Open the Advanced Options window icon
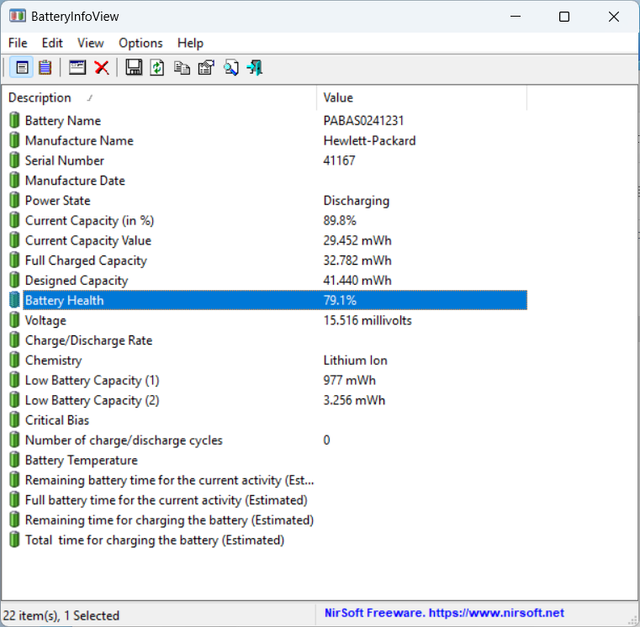Image resolution: width=640 pixels, height=627 pixels. tap(77, 67)
